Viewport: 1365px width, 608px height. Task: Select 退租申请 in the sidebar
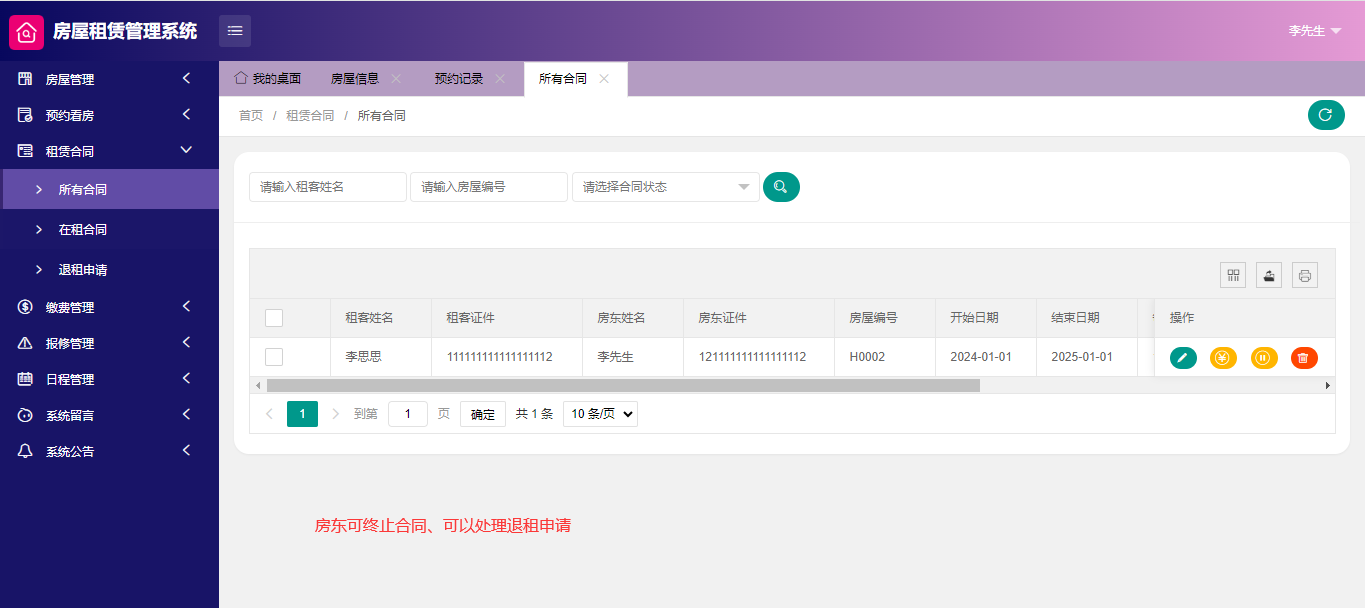[x=110, y=269]
